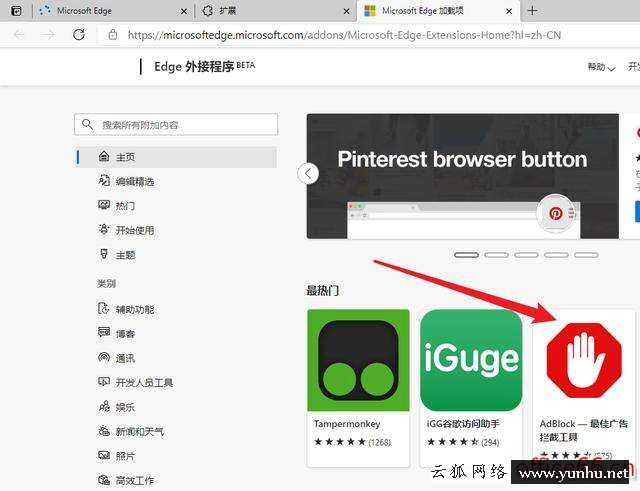Click the 通讯 category icon
The image size is (640, 491).
[104, 358]
